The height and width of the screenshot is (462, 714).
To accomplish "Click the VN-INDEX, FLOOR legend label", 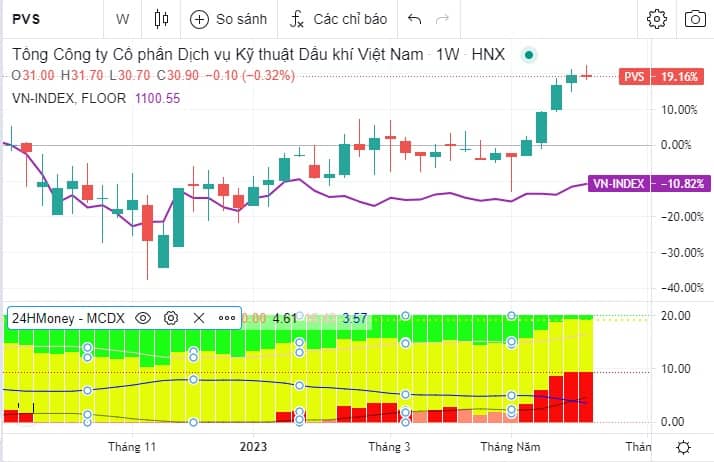I will pyautogui.click(x=69, y=98).
